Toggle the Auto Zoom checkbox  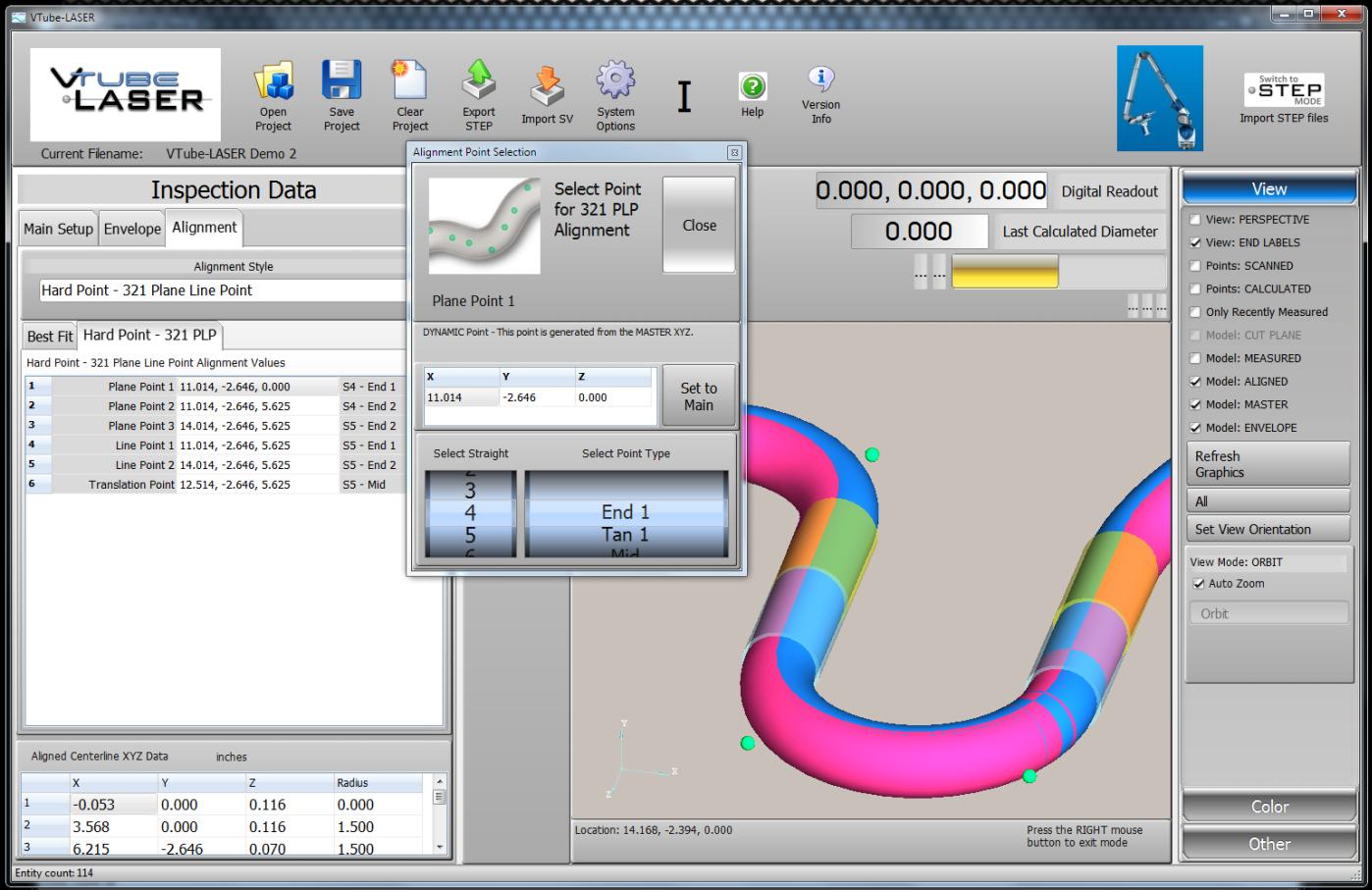pyautogui.click(x=1198, y=584)
